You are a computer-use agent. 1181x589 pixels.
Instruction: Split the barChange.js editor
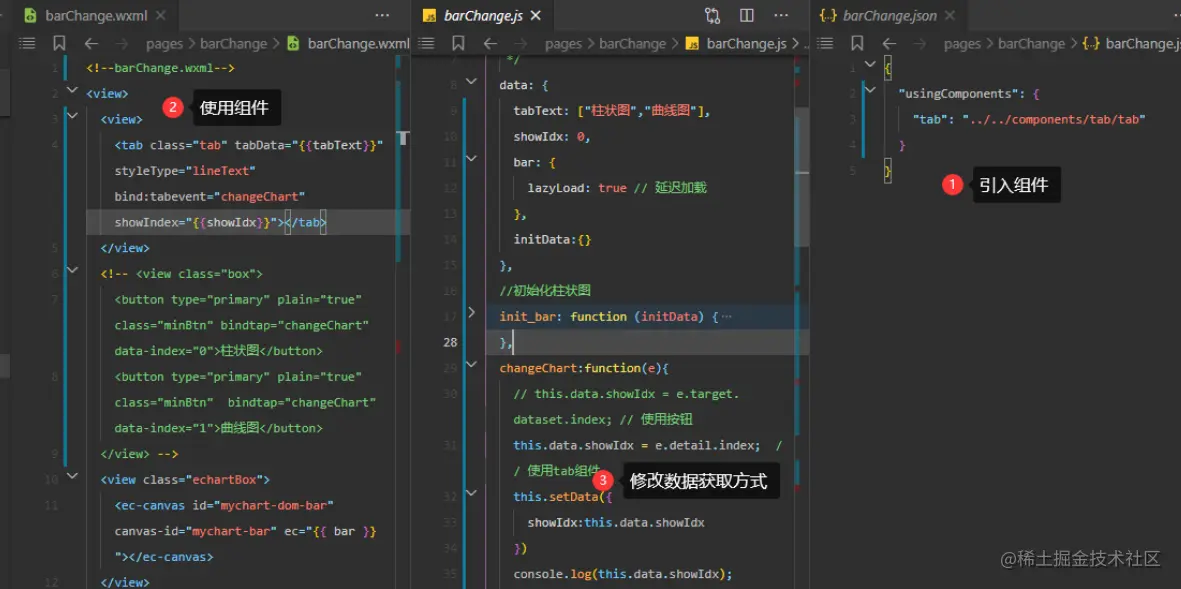coord(747,15)
